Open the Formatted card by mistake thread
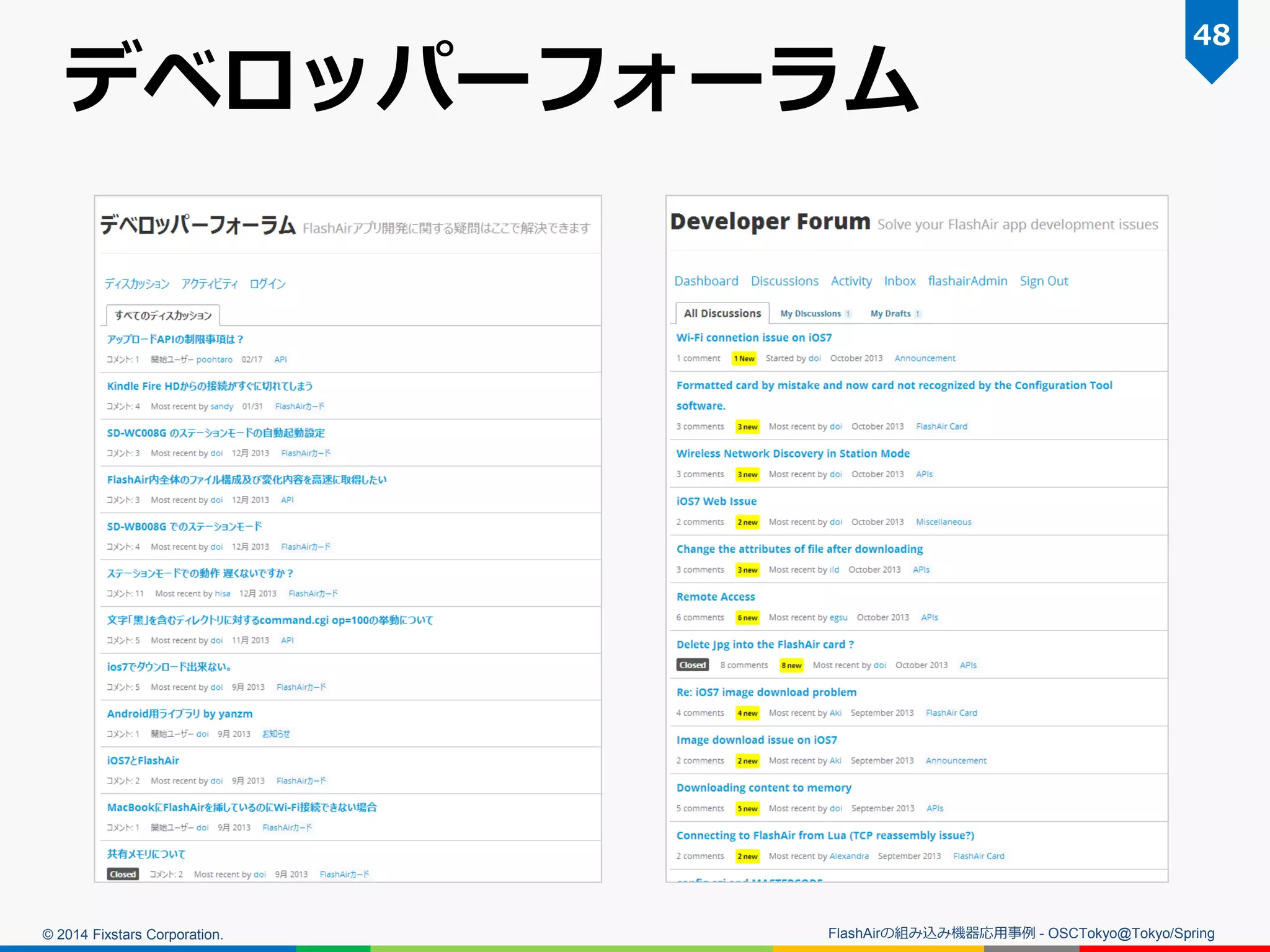The height and width of the screenshot is (952, 1270). coord(894,395)
